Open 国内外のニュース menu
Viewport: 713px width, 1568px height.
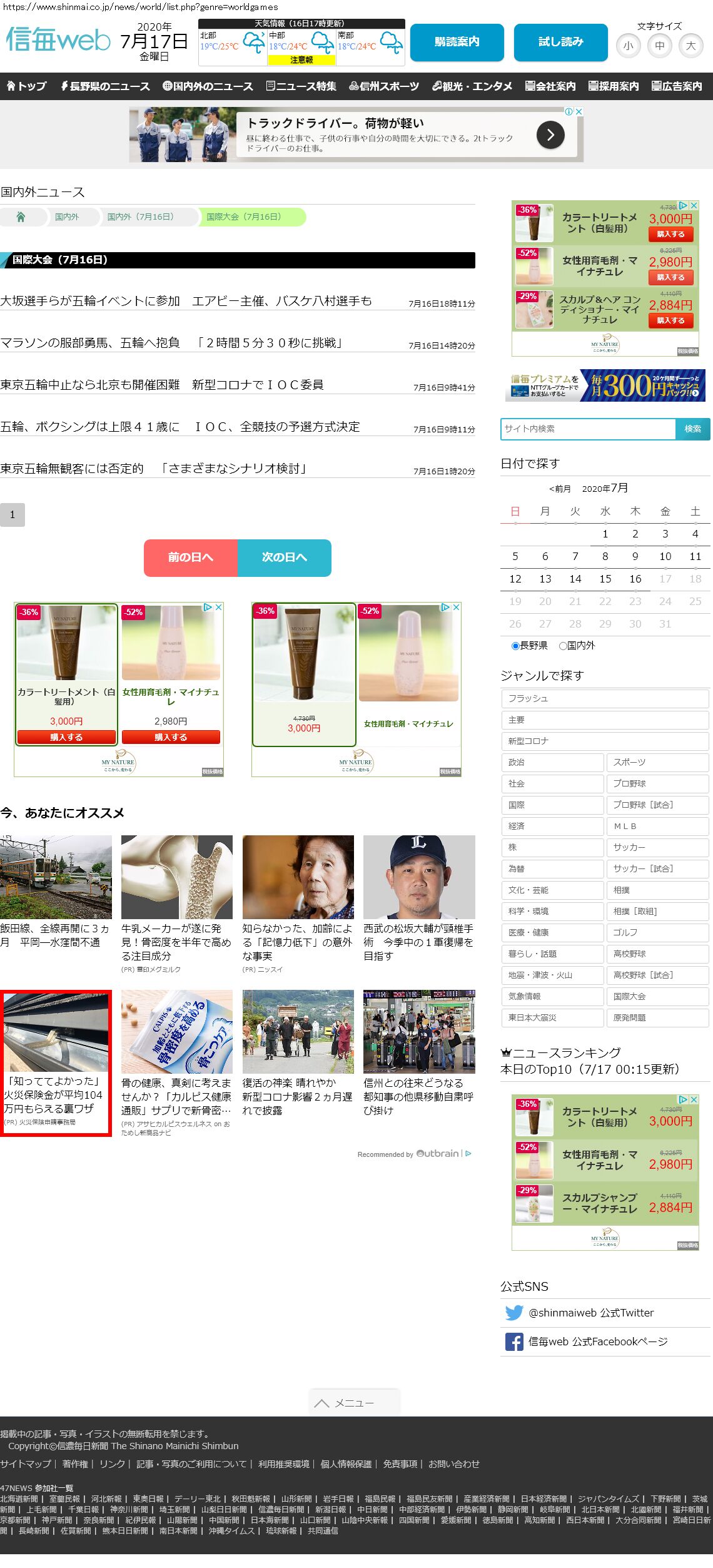tap(208, 86)
